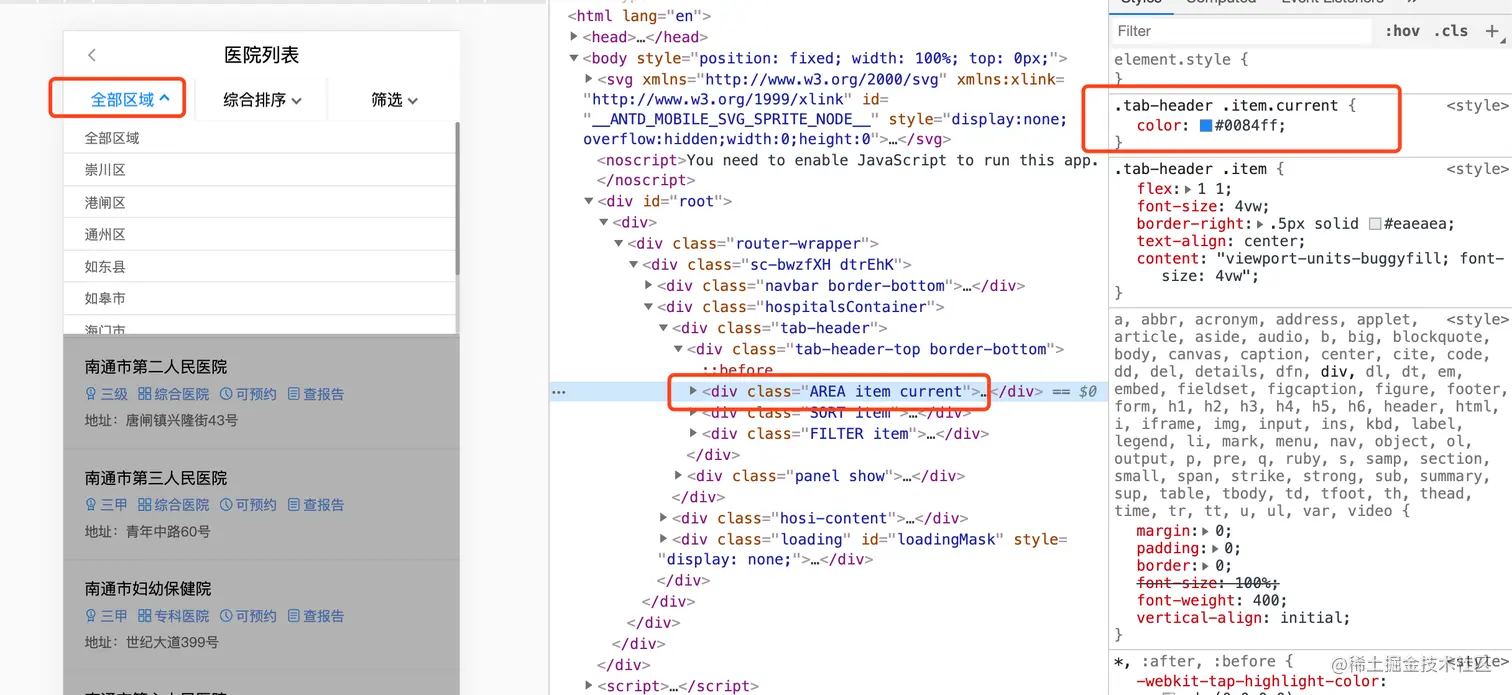
Task: Click the 可预约 tag under 南通市第三人民医院
Action: [248, 505]
